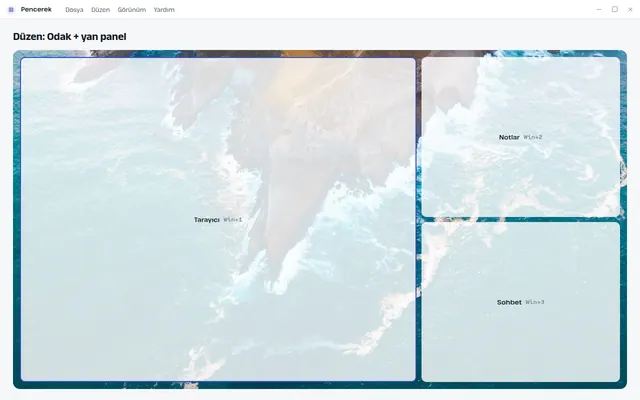Maximize the Pencerek window
Screen dimensions: 640x400
click(x=615, y=9)
